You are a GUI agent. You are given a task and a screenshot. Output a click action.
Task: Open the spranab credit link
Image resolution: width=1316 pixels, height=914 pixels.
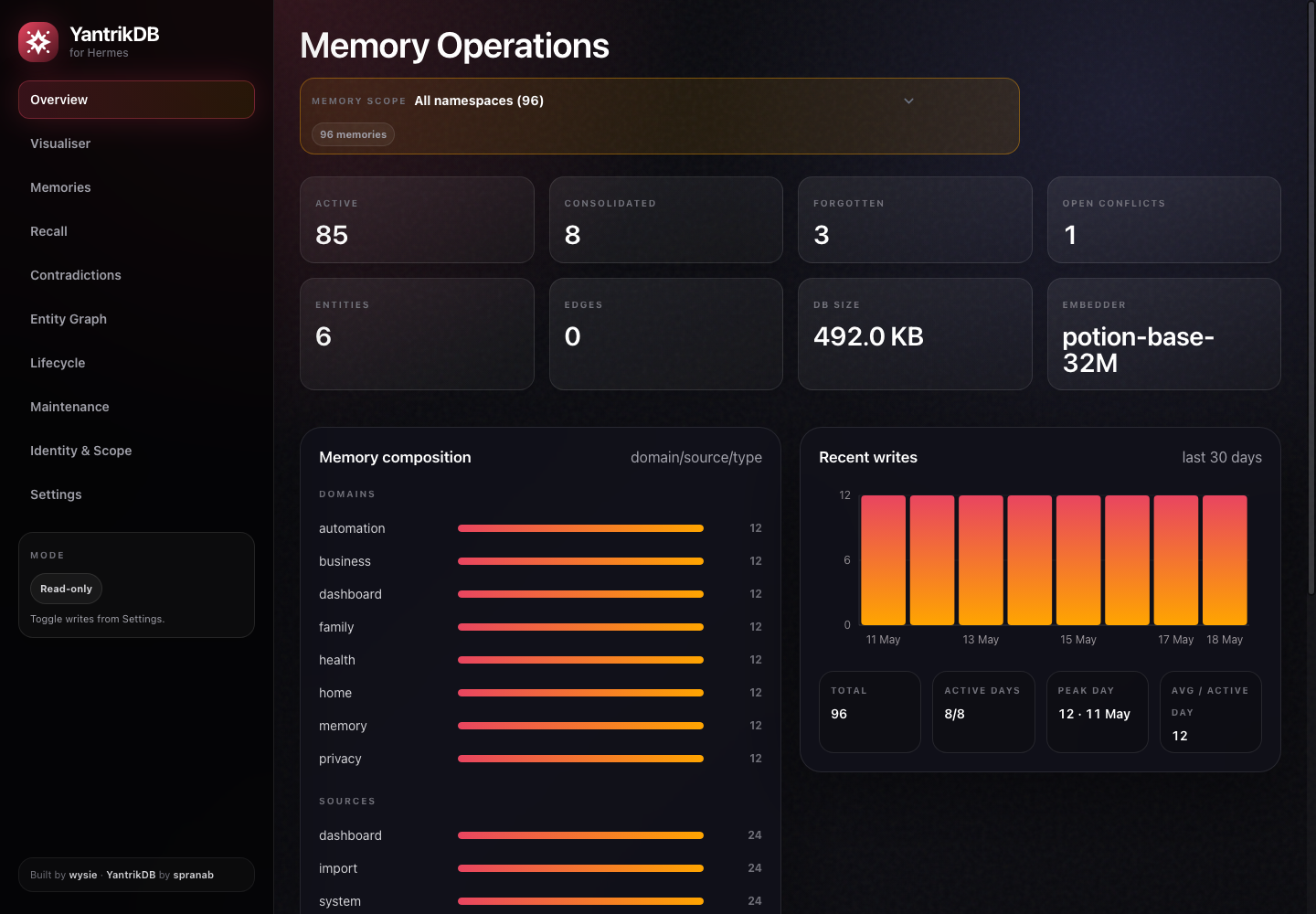point(194,875)
